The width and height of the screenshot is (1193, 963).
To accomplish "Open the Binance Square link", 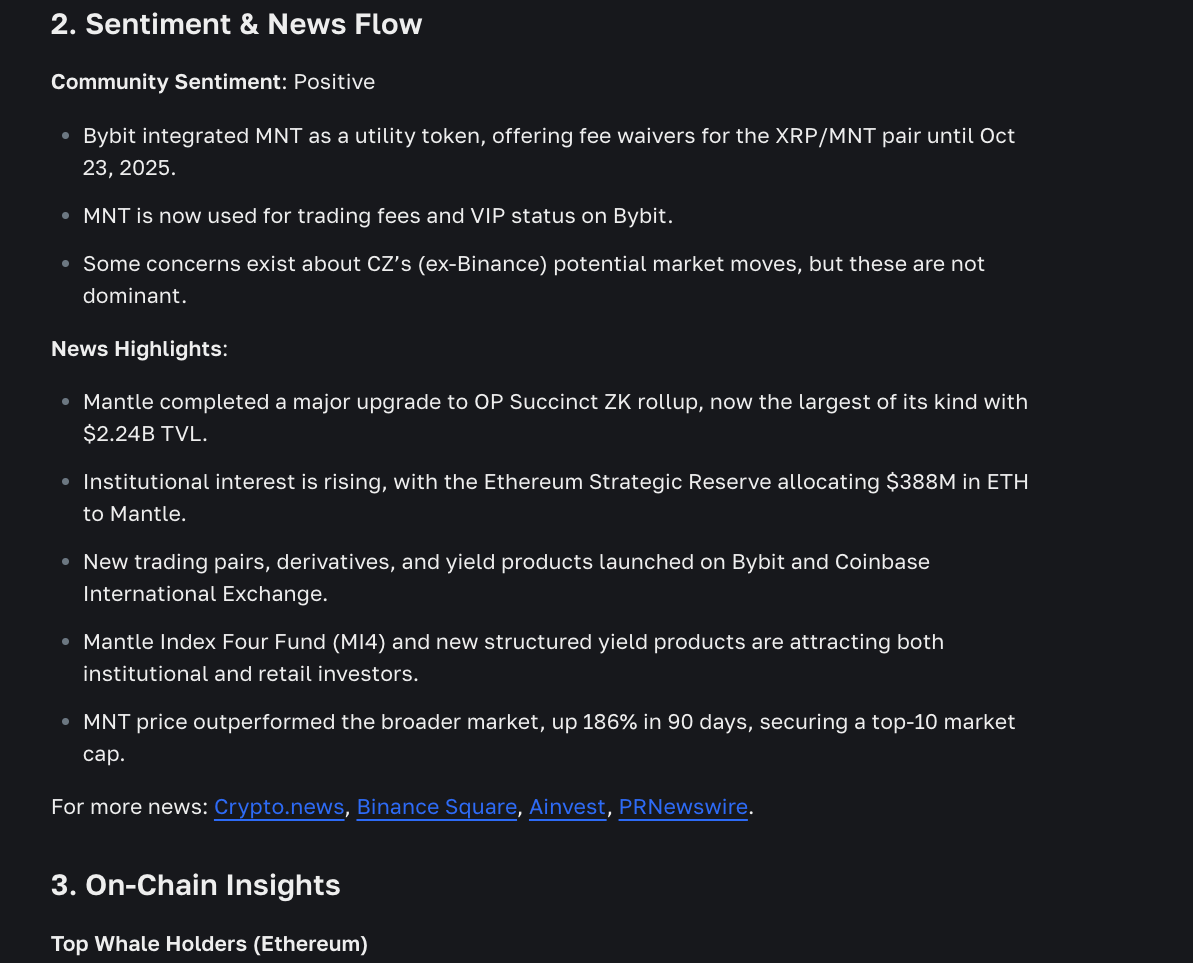I will click(x=436, y=807).
